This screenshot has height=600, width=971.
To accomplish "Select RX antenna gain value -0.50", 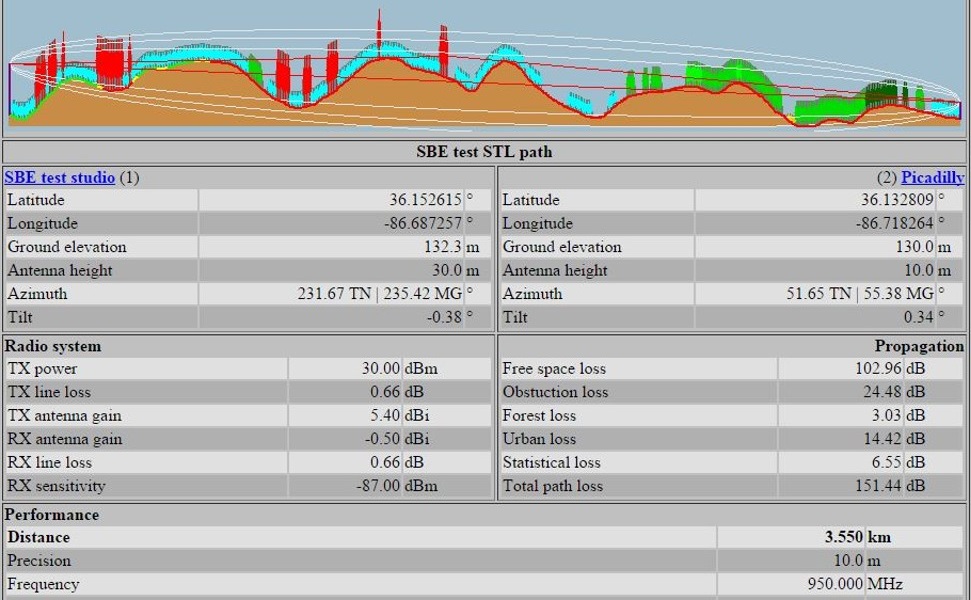I will point(383,439).
